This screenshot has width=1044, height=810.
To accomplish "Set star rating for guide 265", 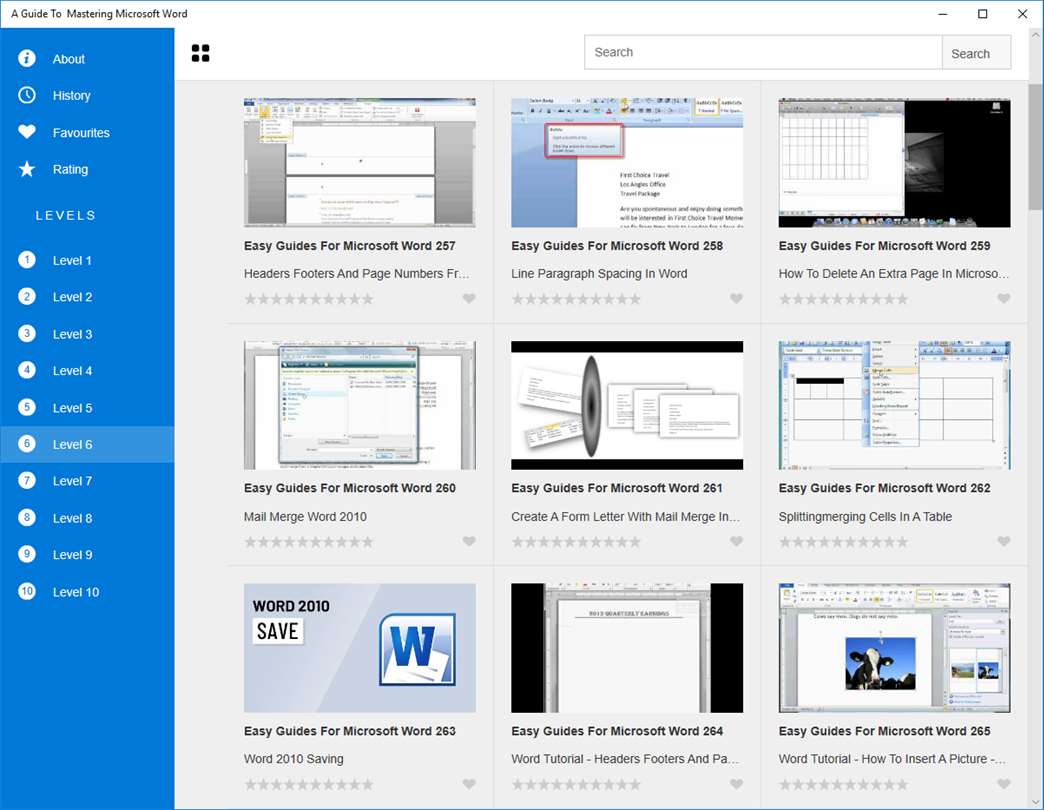I will [844, 785].
